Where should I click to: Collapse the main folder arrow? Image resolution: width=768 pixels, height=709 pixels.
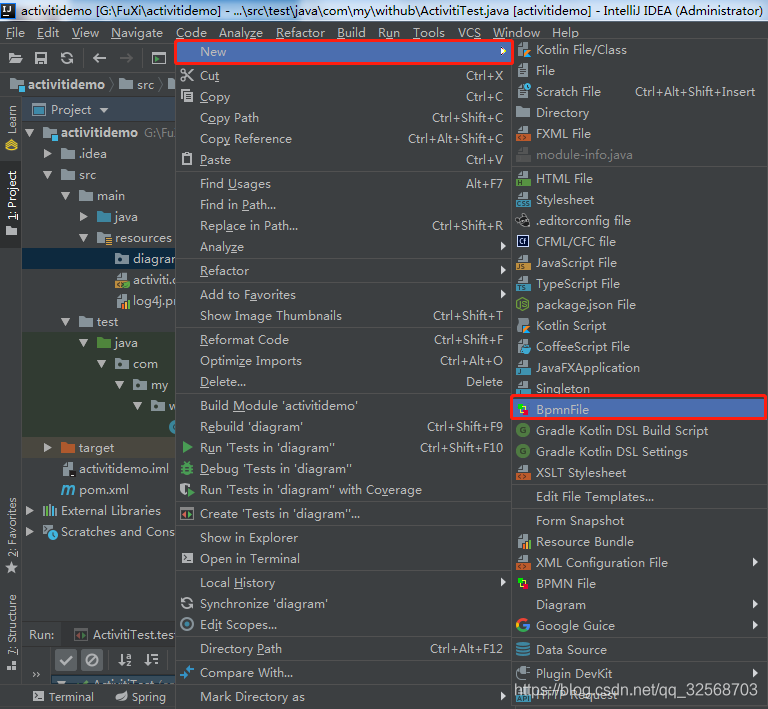[x=66, y=196]
